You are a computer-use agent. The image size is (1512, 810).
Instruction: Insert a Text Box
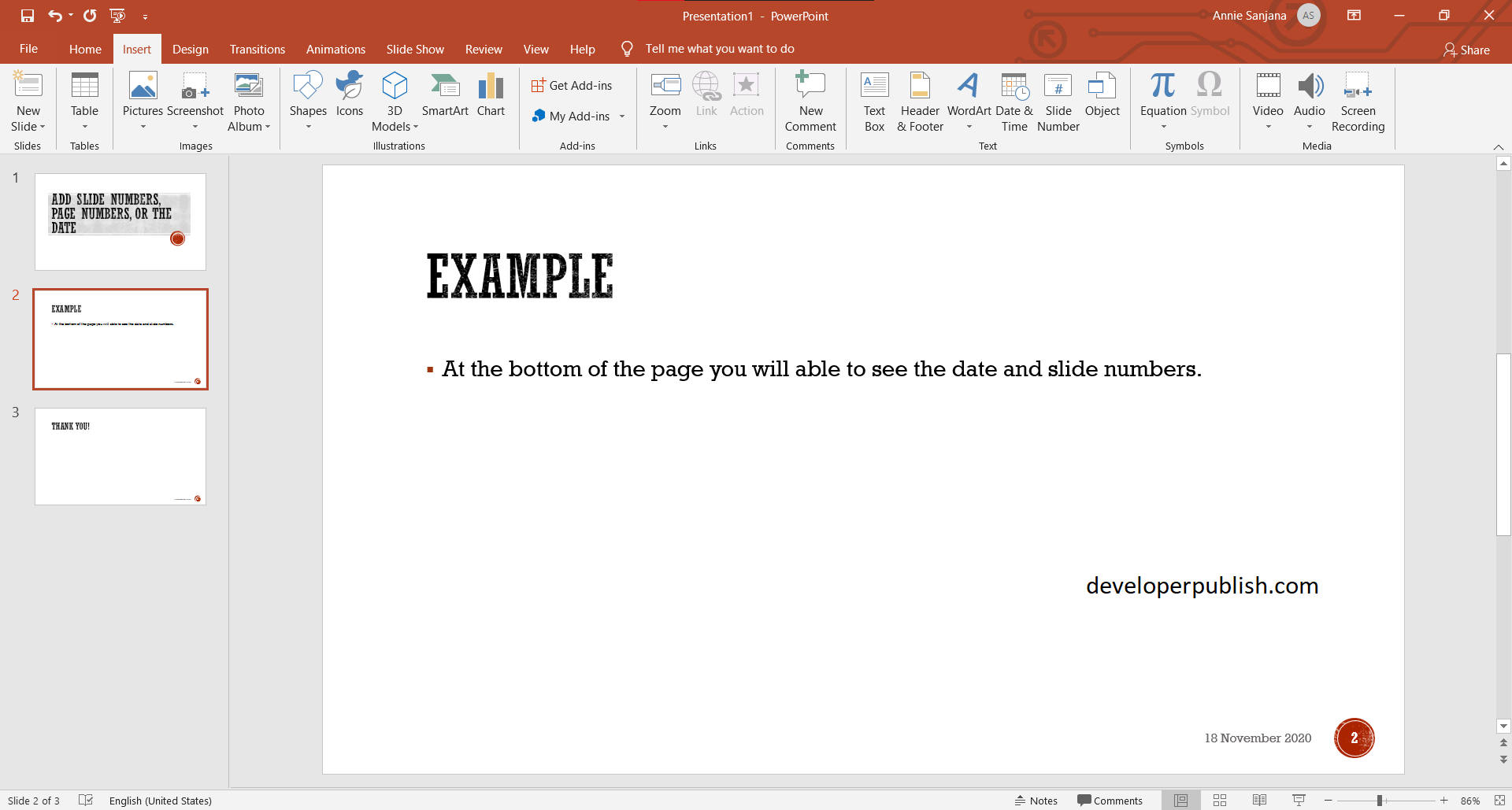(x=874, y=101)
